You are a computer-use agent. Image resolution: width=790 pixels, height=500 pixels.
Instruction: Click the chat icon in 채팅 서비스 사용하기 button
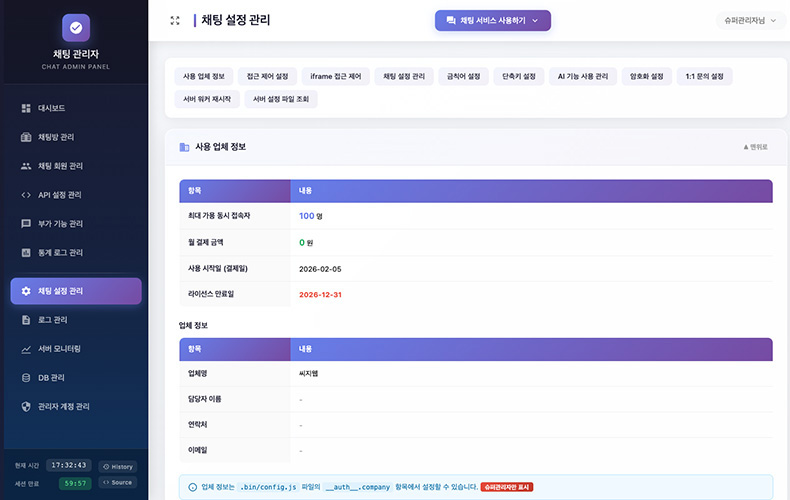(x=451, y=21)
